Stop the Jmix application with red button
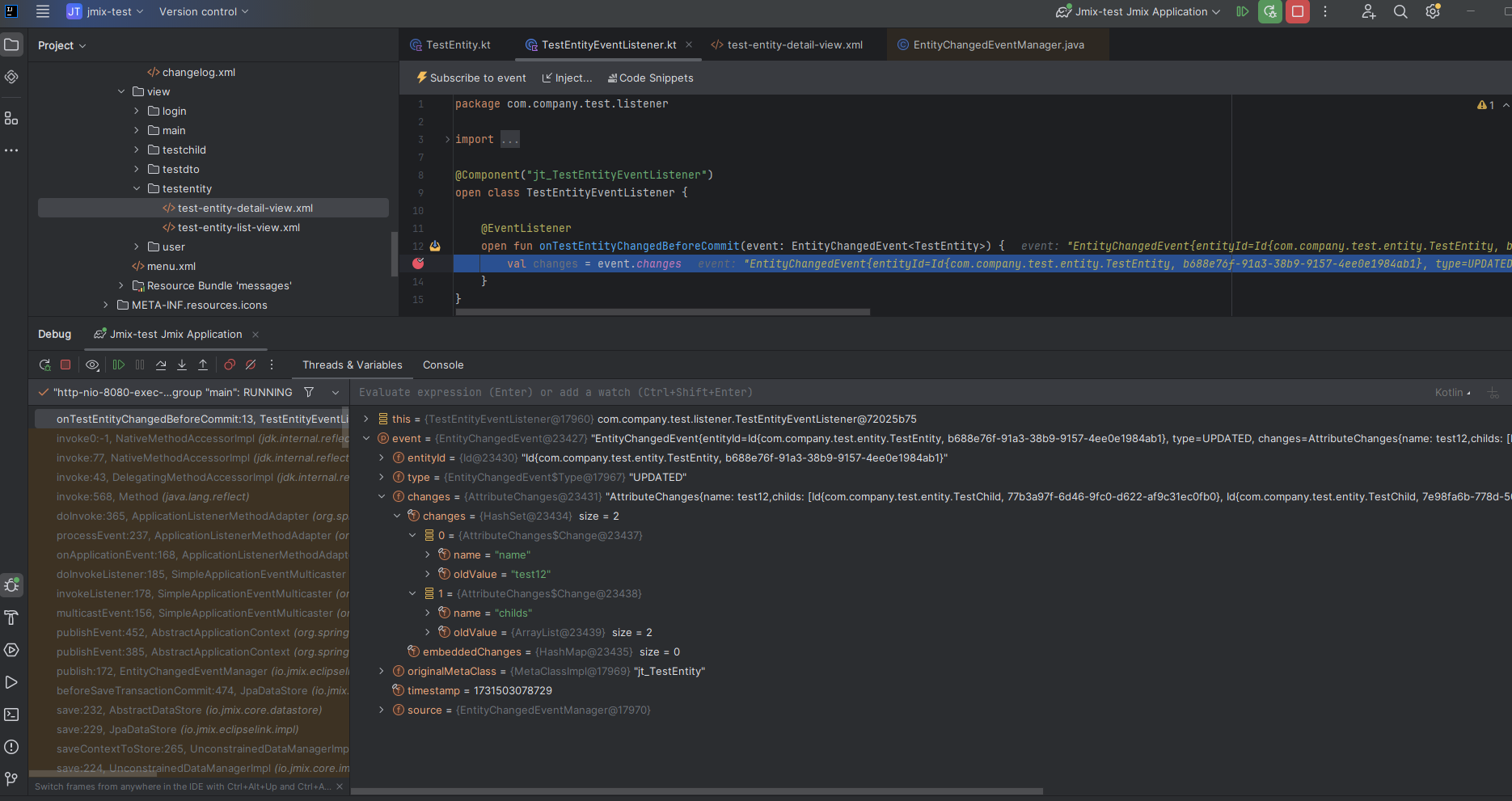Screen dimensions: 1512x801 (x=1298, y=11)
